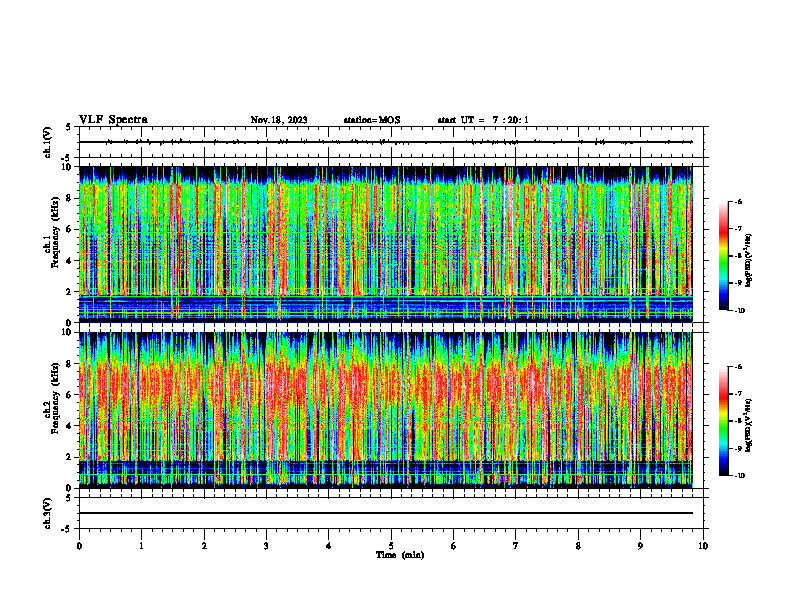Click the "station=MOS" header label

click(x=372, y=120)
